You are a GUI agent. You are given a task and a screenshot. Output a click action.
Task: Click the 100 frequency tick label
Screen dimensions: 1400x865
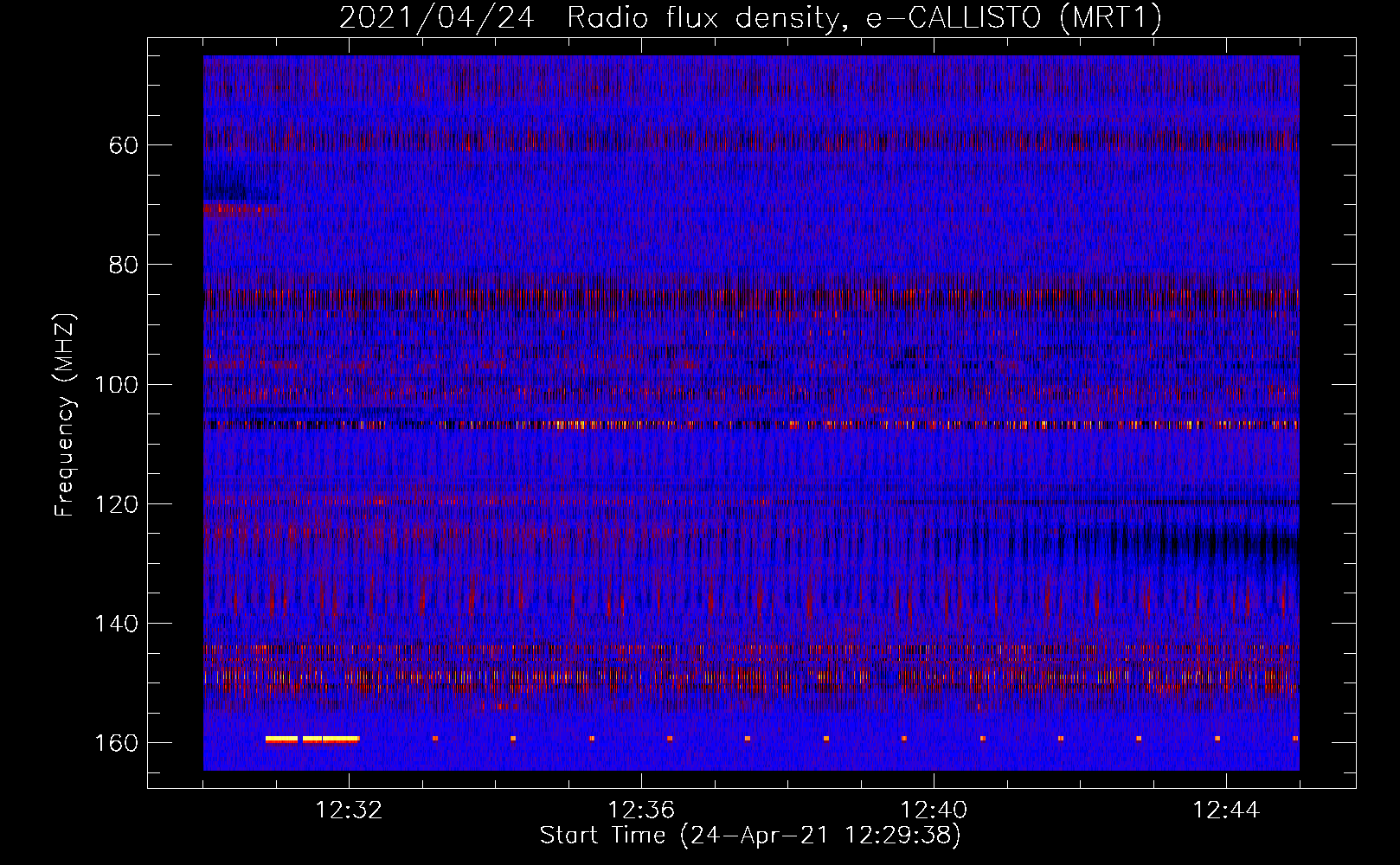(117, 384)
